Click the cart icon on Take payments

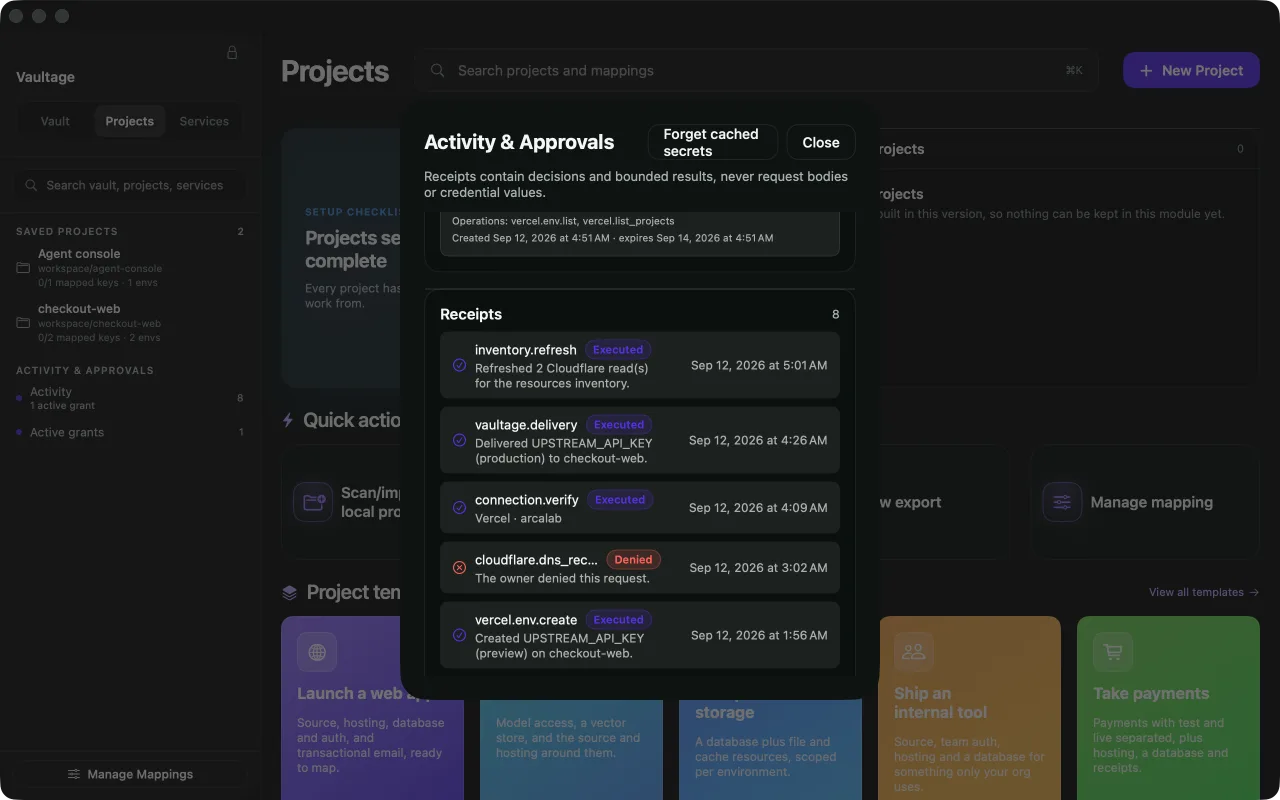pos(1113,652)
